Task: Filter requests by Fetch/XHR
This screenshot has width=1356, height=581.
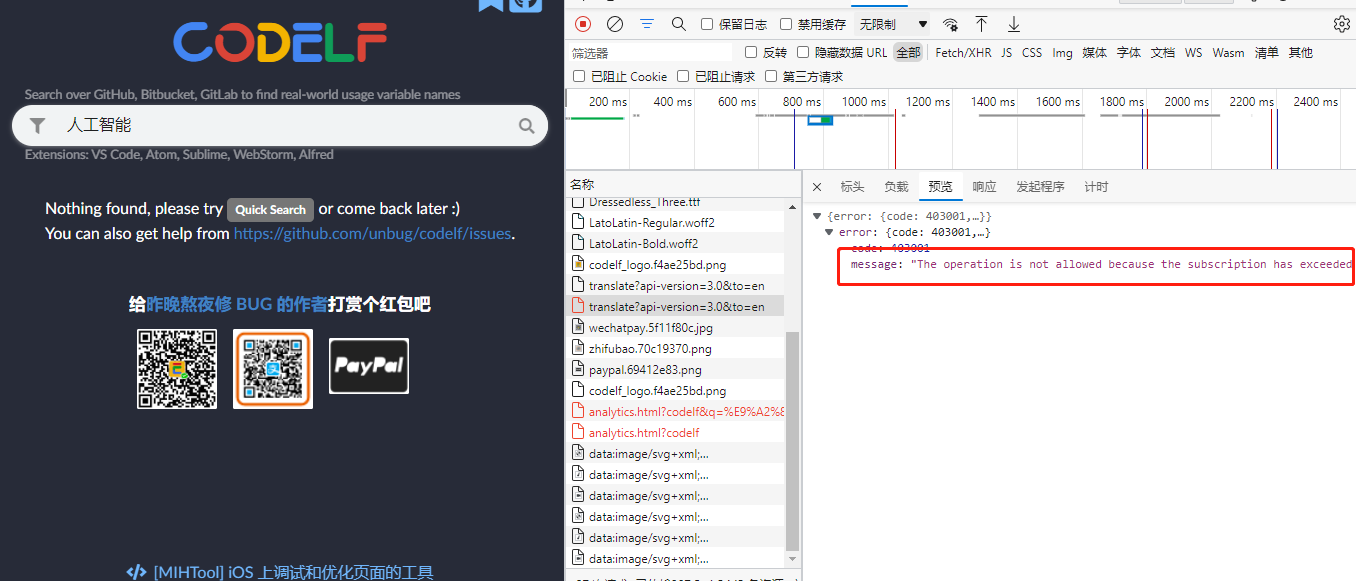Action: click(963, 53)
